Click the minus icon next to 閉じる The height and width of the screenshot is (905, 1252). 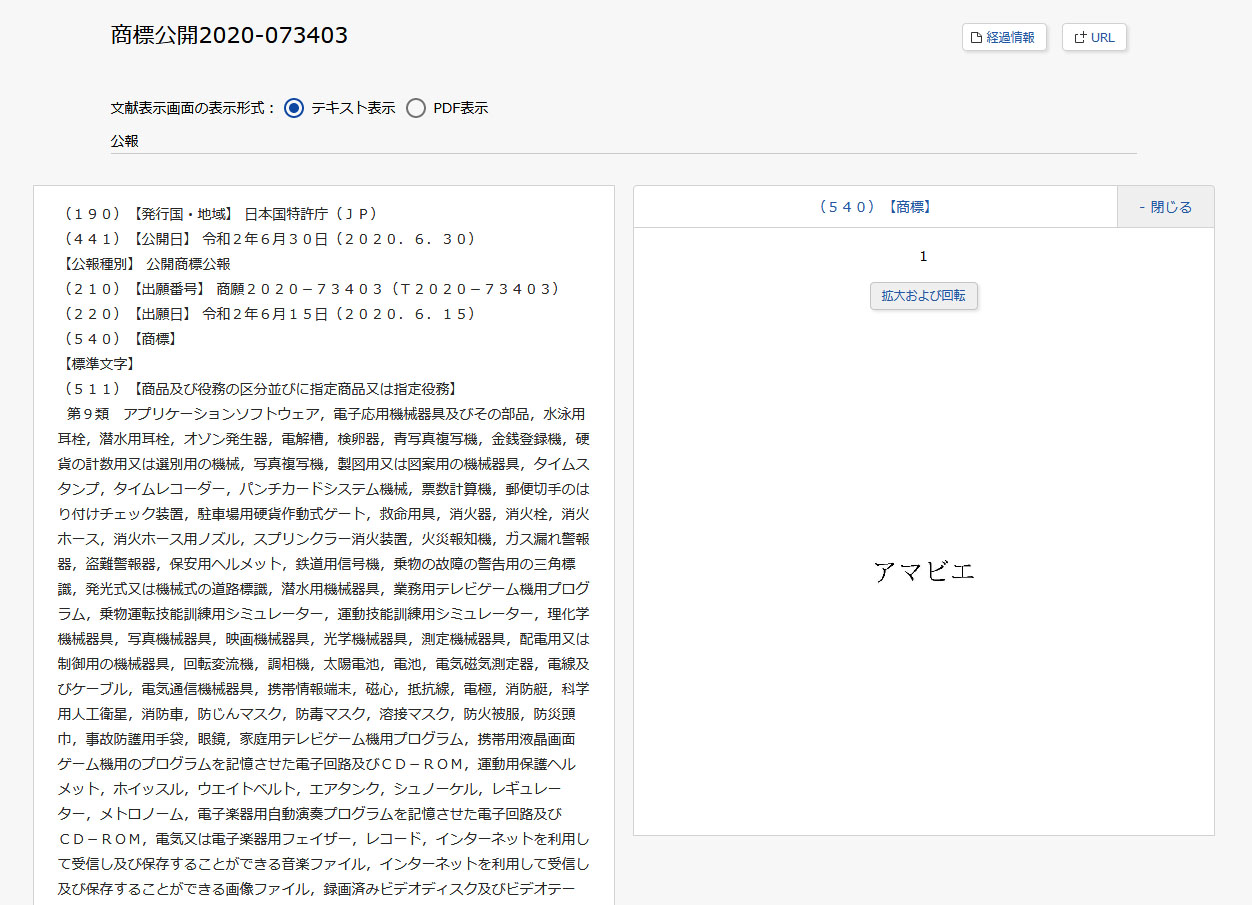(1143, 206)
